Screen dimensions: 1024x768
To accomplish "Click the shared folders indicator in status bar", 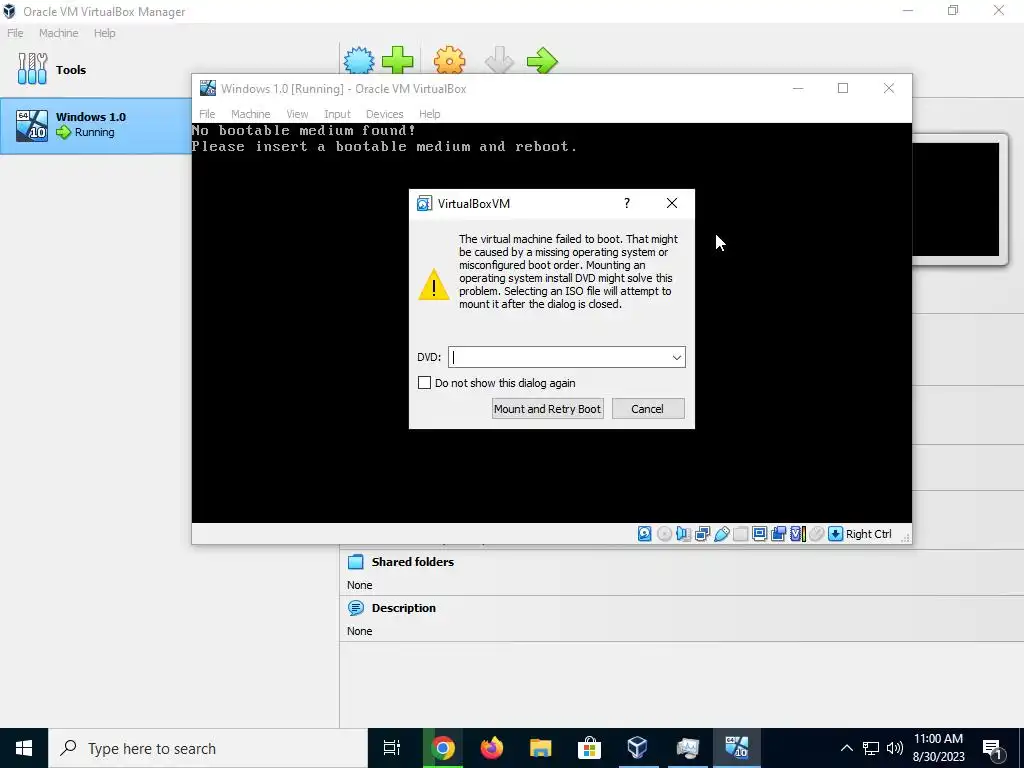I will (741, 534).
